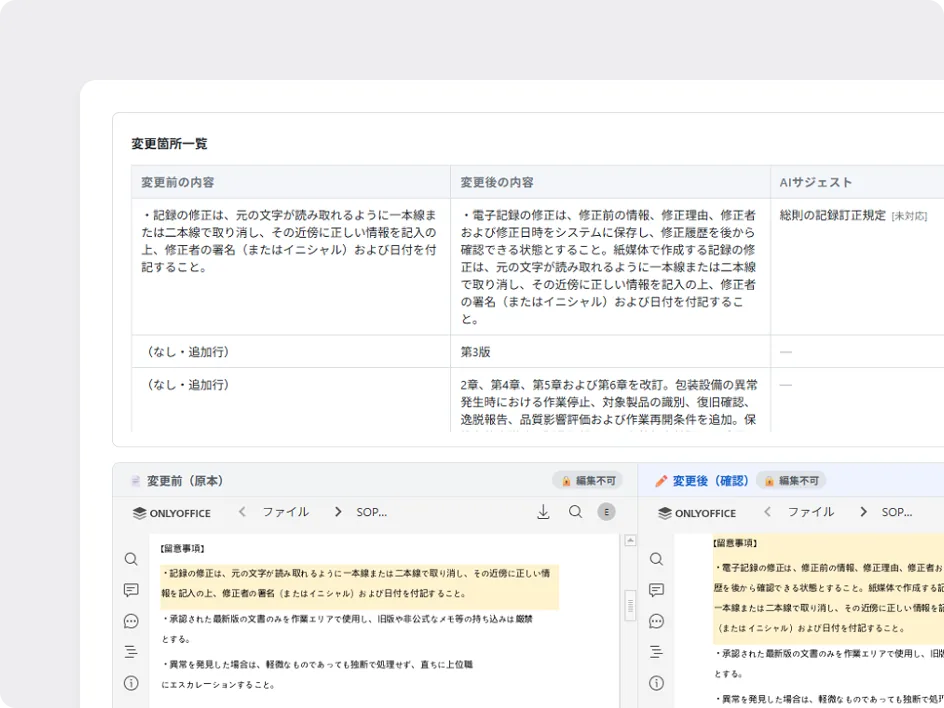Image resolution: width=944 pixels, height=708 pixels.
Task: Click the document icon beside 変更前（原本）
Action: pyautogui.click(x=135, y=480)
